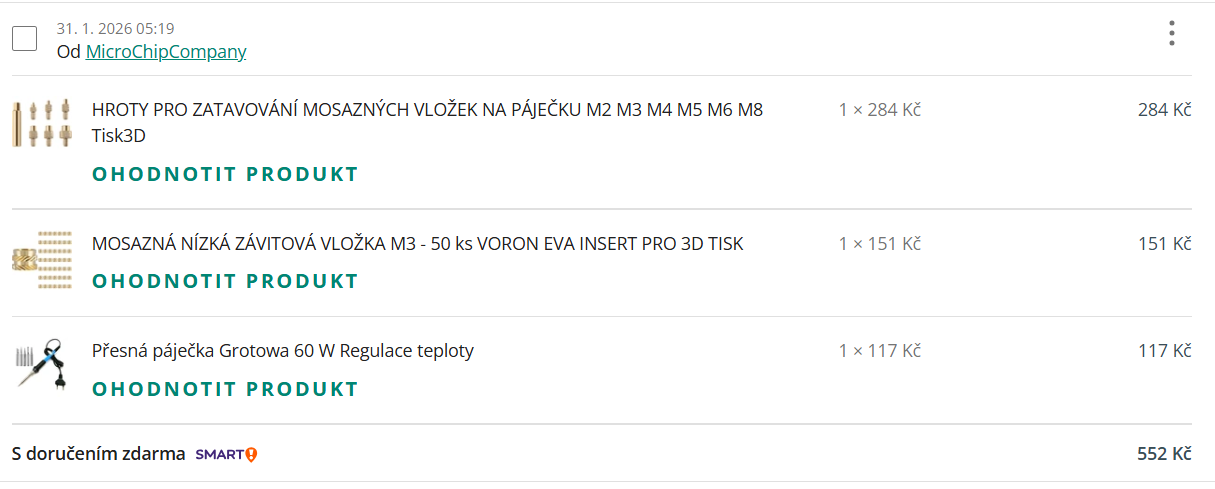
Task: Rate the HROTY PRO ZATAVOVÁNÍ product
Action: coord(225,174)
